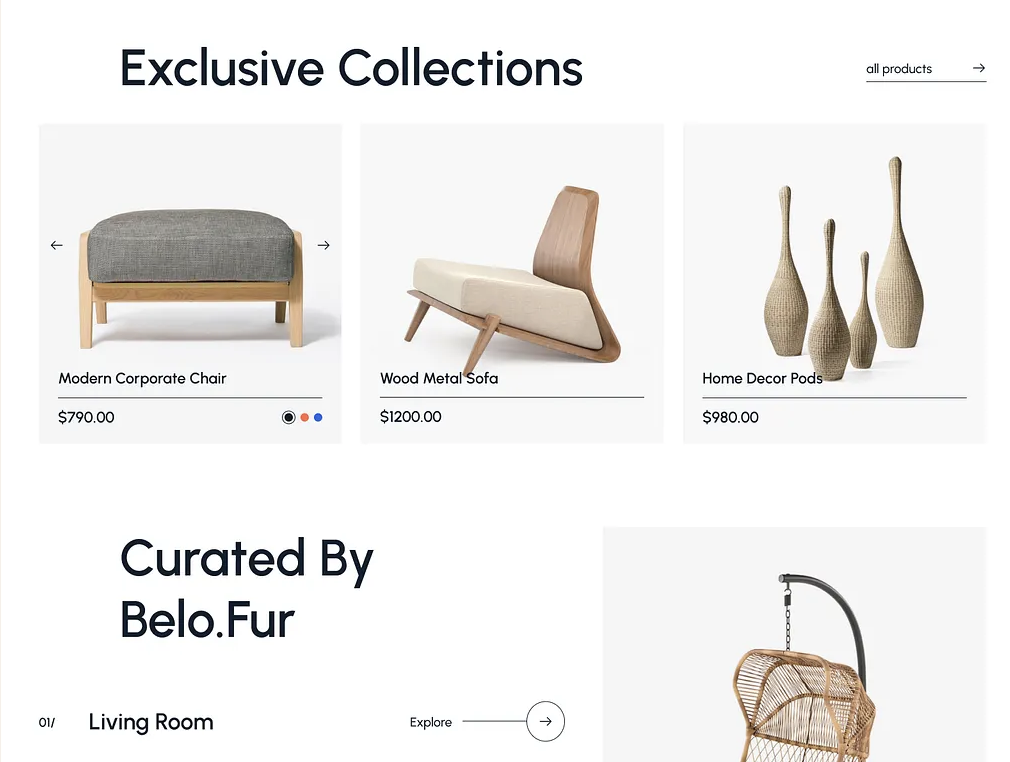
Task: Open the Living Room category
Action: [151, 721]
